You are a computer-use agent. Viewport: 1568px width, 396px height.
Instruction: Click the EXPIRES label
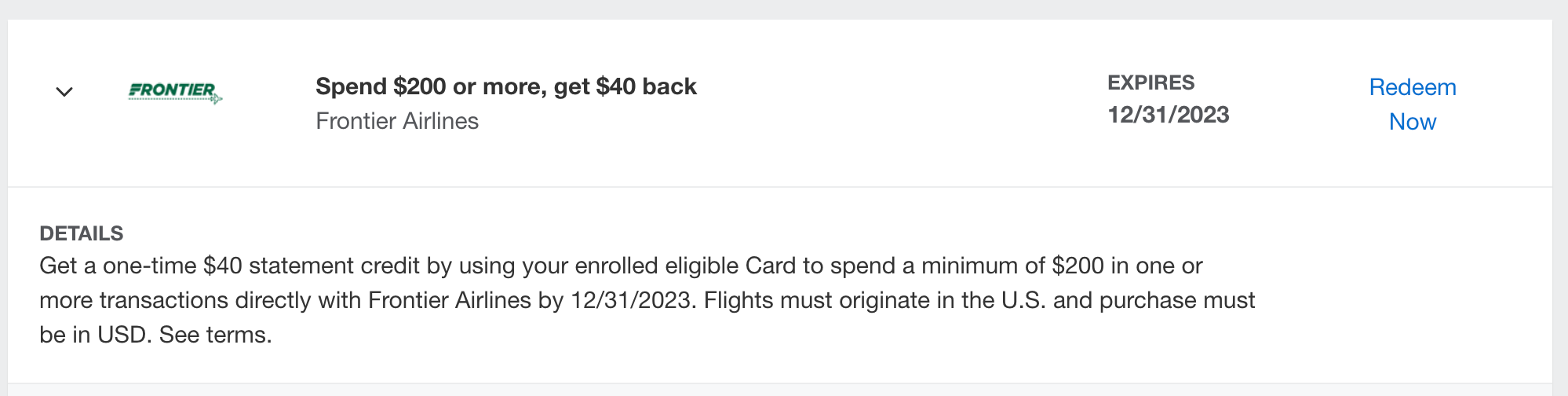click(x=1150, y=82)
